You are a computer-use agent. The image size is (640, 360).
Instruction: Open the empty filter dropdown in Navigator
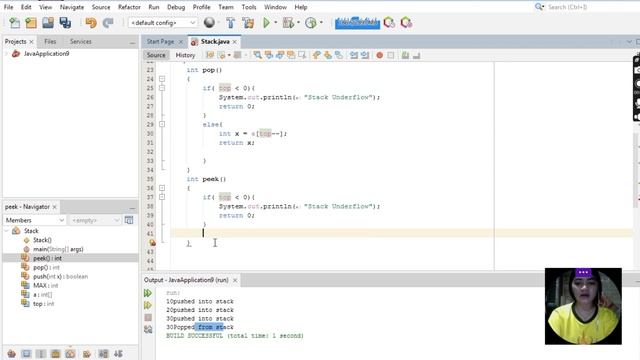pyautogui.click(x=95, y=220)
